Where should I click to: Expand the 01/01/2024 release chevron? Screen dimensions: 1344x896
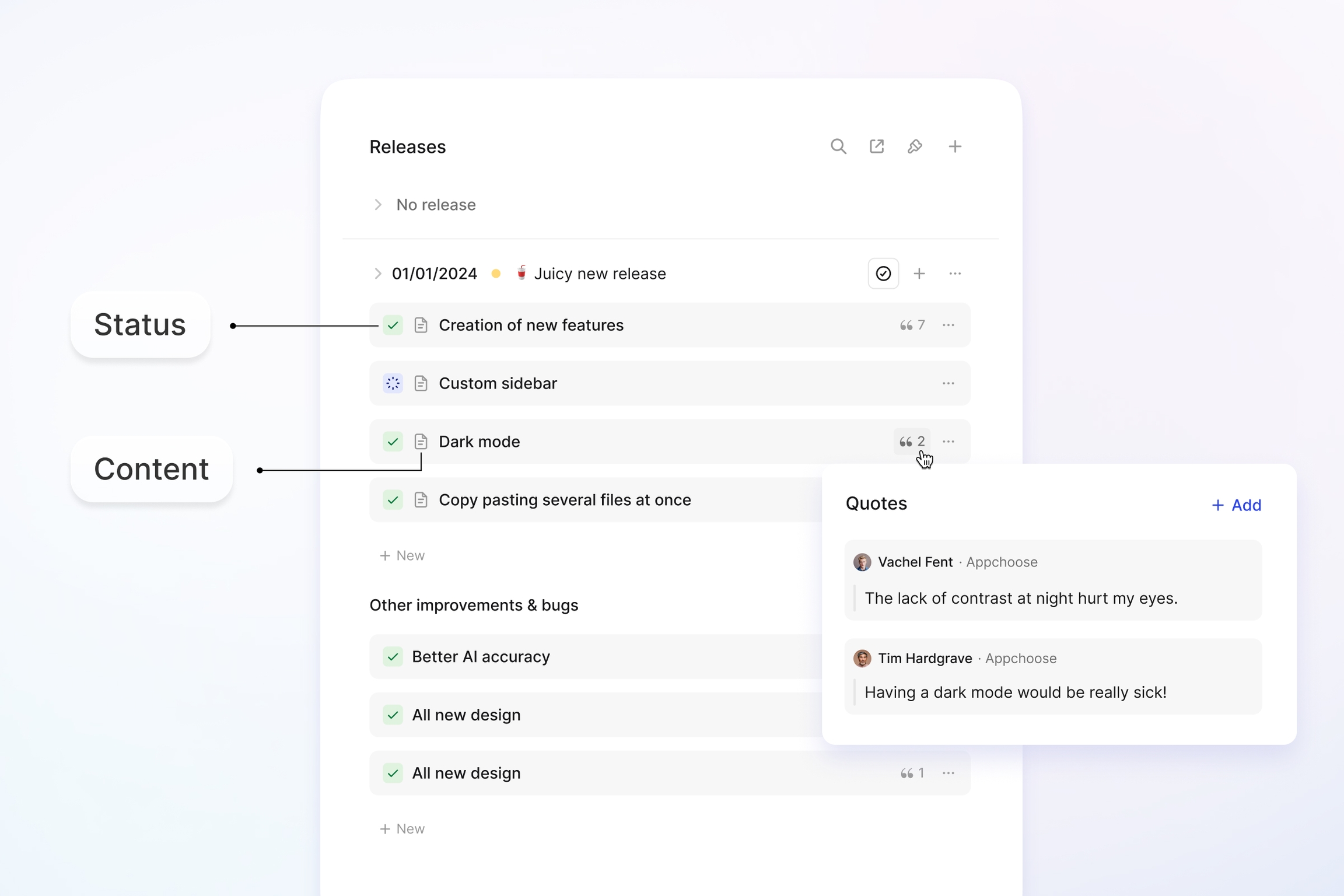click(x=378, y=274)
